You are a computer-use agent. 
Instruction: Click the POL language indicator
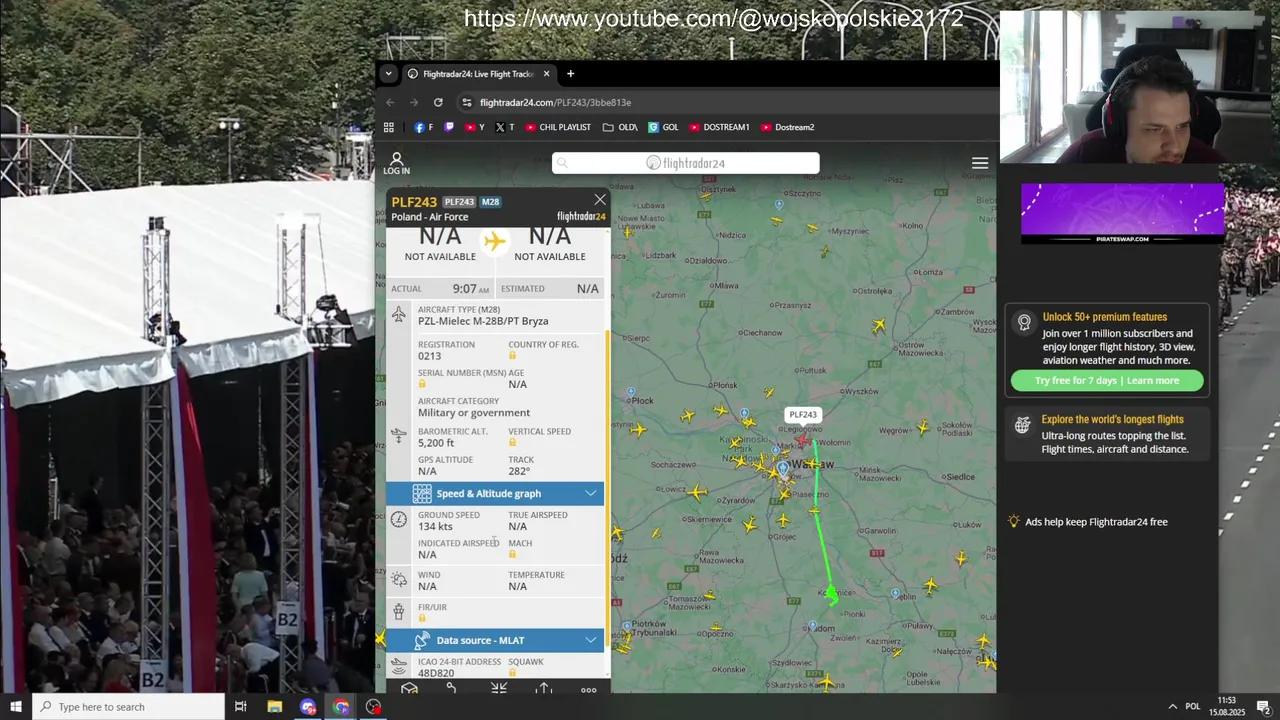pyautogui.click(x=1192, y=707)
